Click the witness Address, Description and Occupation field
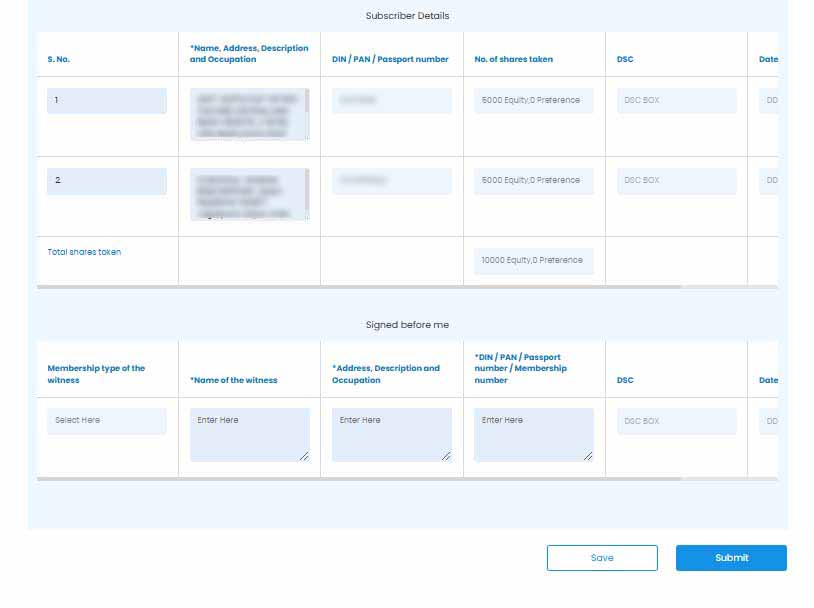814x608 pixels. (x=391, y=434)
